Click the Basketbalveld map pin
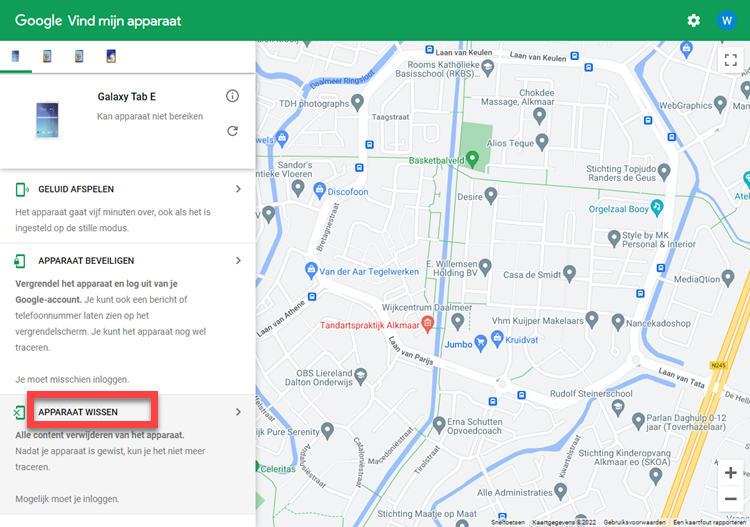This screenshot has width=750, height=527. [472, 158]
